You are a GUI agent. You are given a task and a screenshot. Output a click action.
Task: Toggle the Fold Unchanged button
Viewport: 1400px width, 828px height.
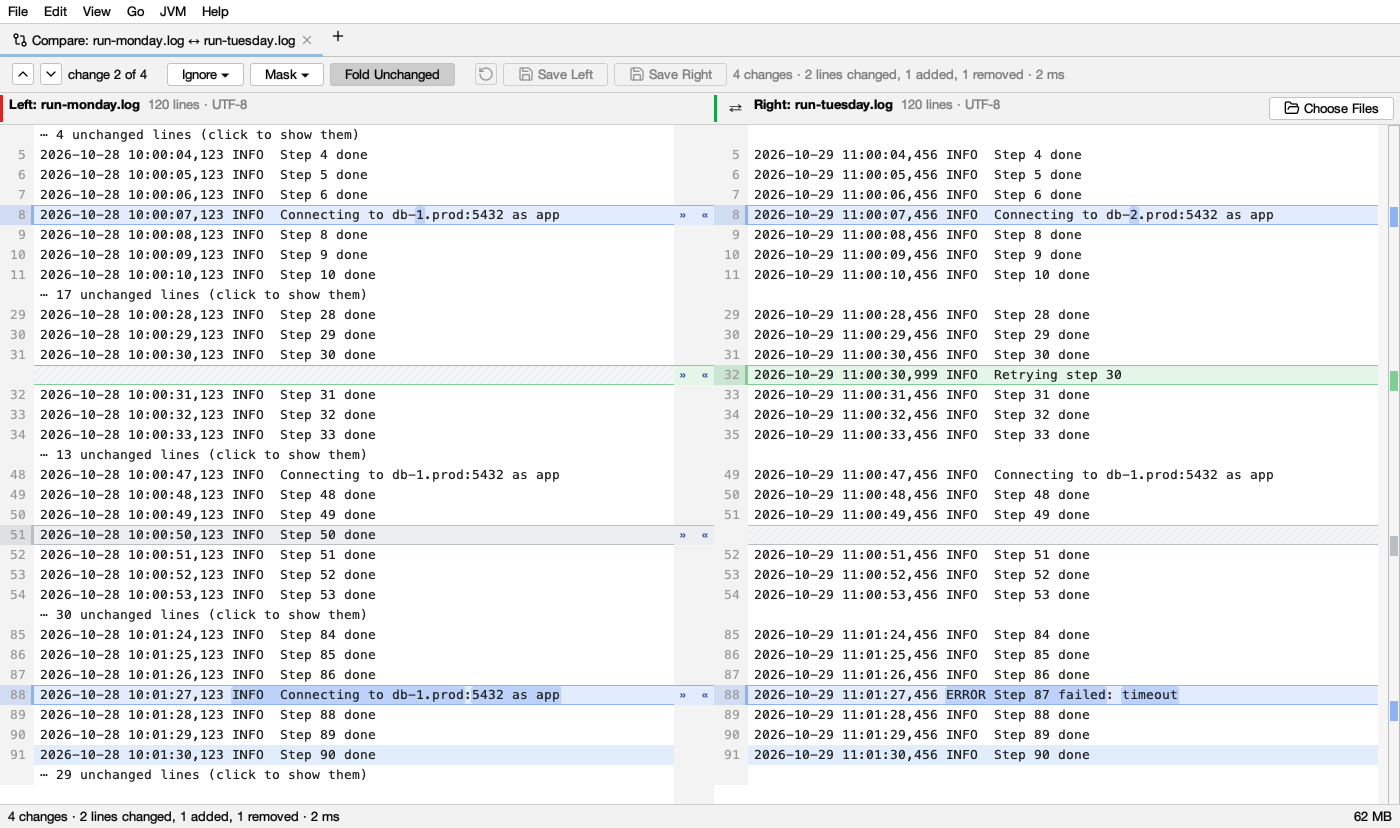click(x=392, y=74)
